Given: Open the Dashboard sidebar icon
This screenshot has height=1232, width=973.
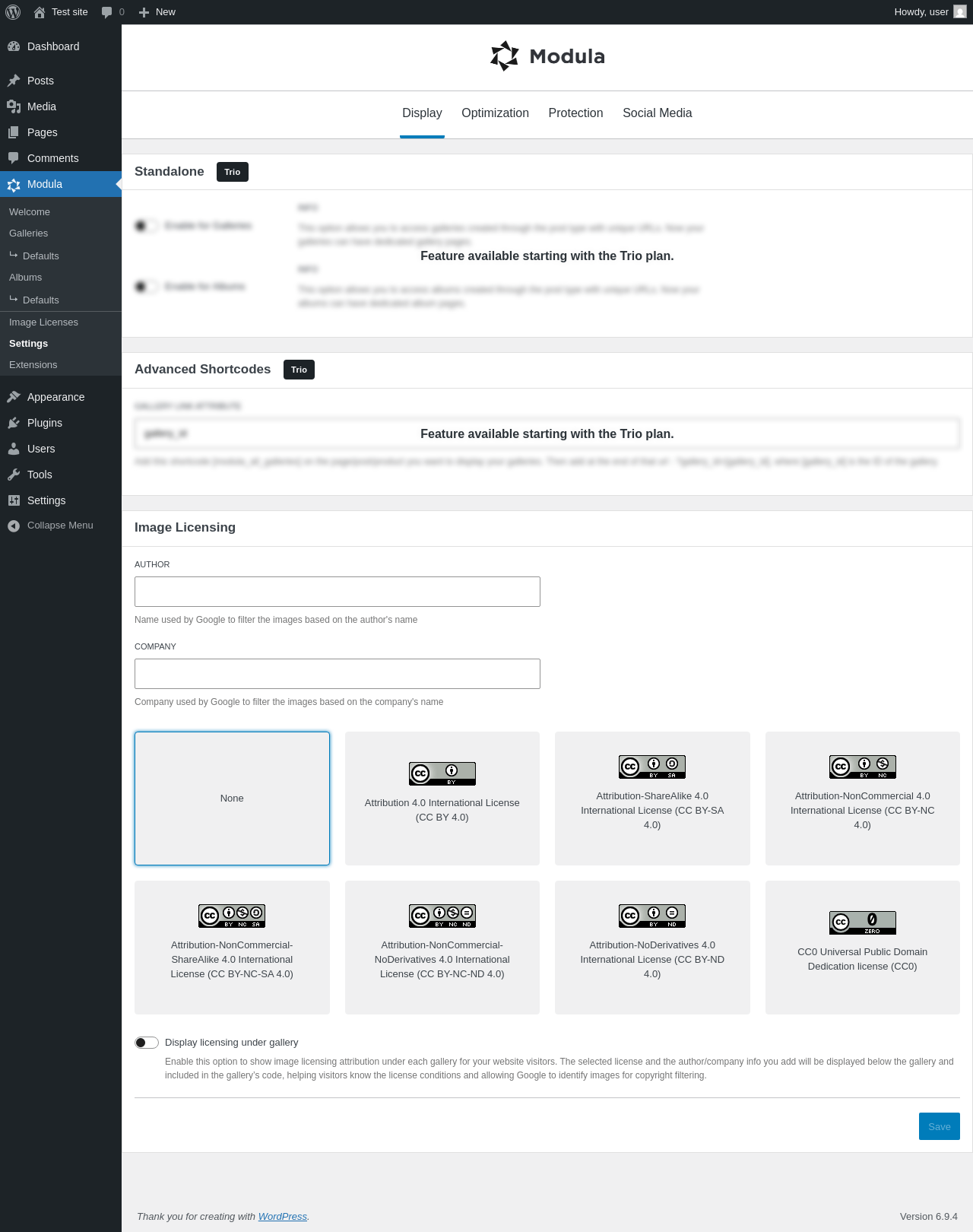Looking at the screenshot, I should click(14, 46).
